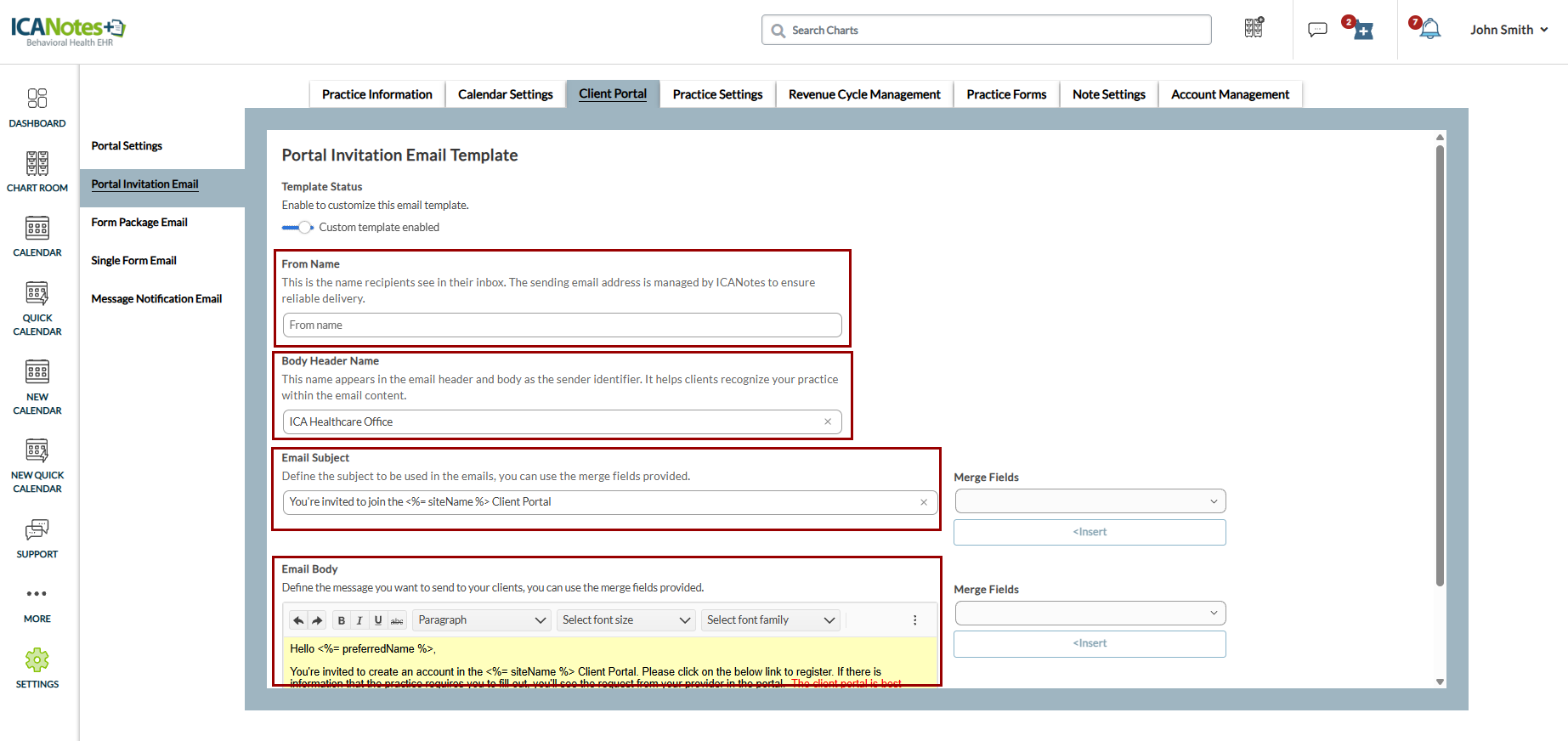Click the From name input field
Image resolution: width=1568 pixels, height=741 pixels.
[561, 325]
